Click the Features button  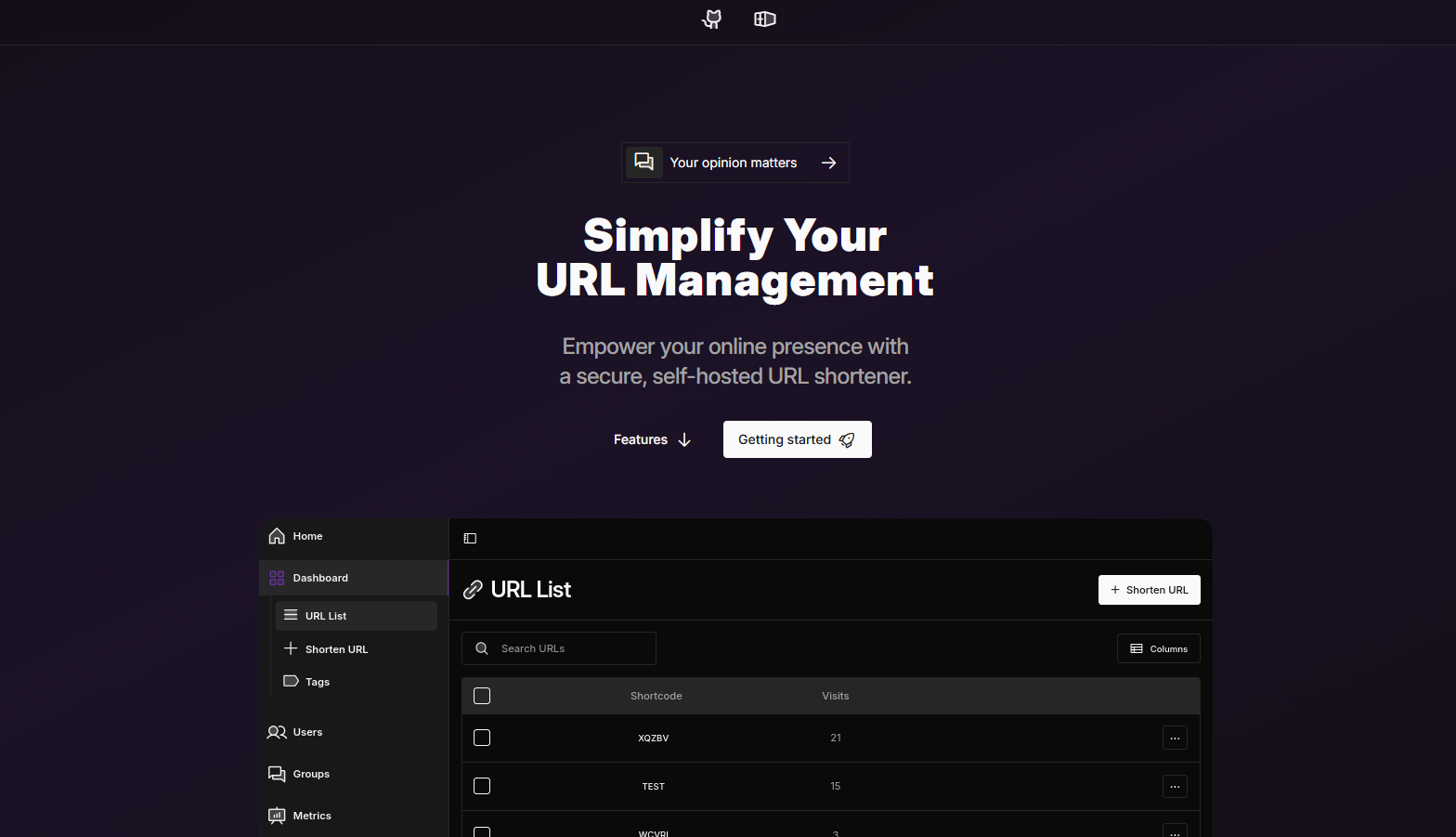tap(652, 439)
